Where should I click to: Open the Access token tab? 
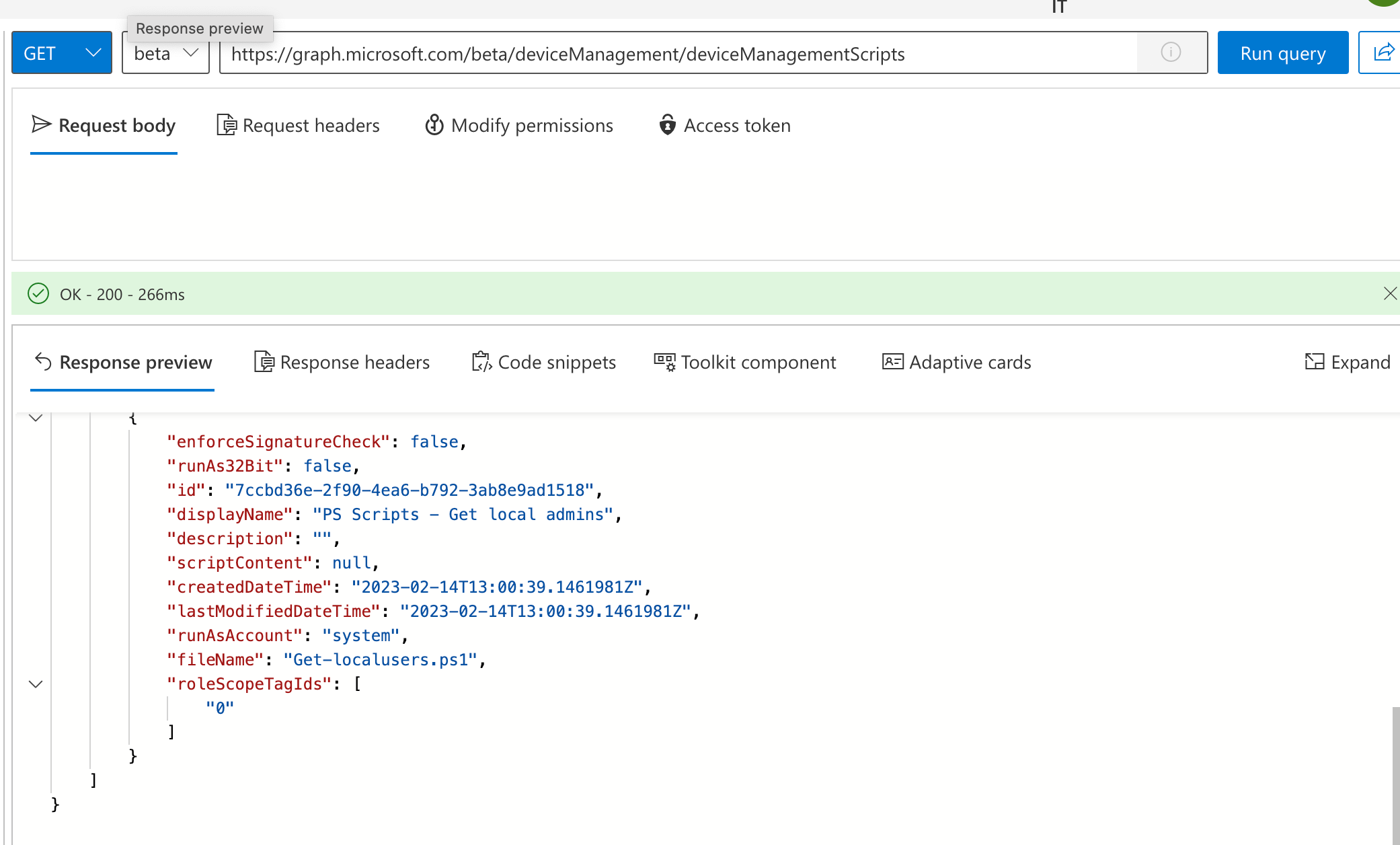tap(724, 126)
